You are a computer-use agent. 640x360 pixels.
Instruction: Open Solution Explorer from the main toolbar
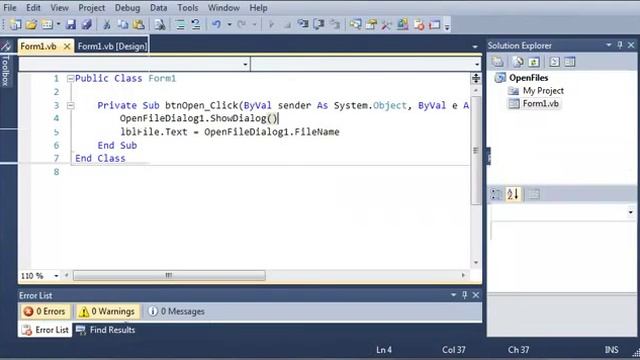(356, 24)
